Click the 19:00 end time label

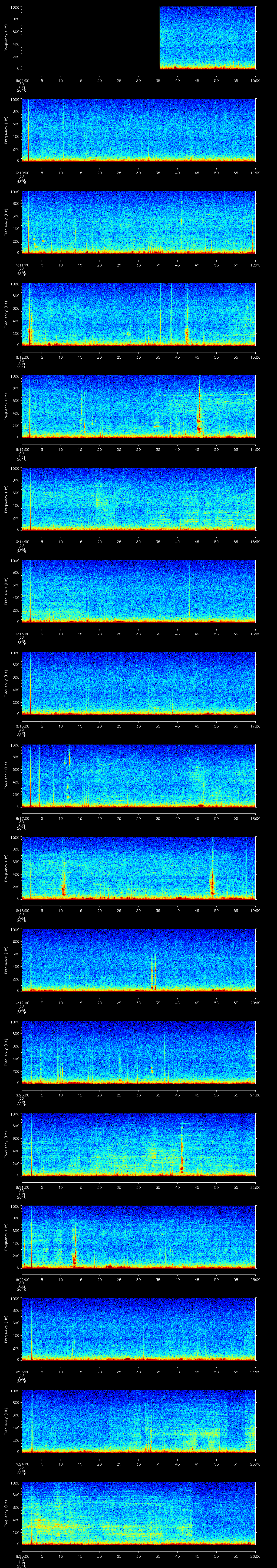coord(256,910)
